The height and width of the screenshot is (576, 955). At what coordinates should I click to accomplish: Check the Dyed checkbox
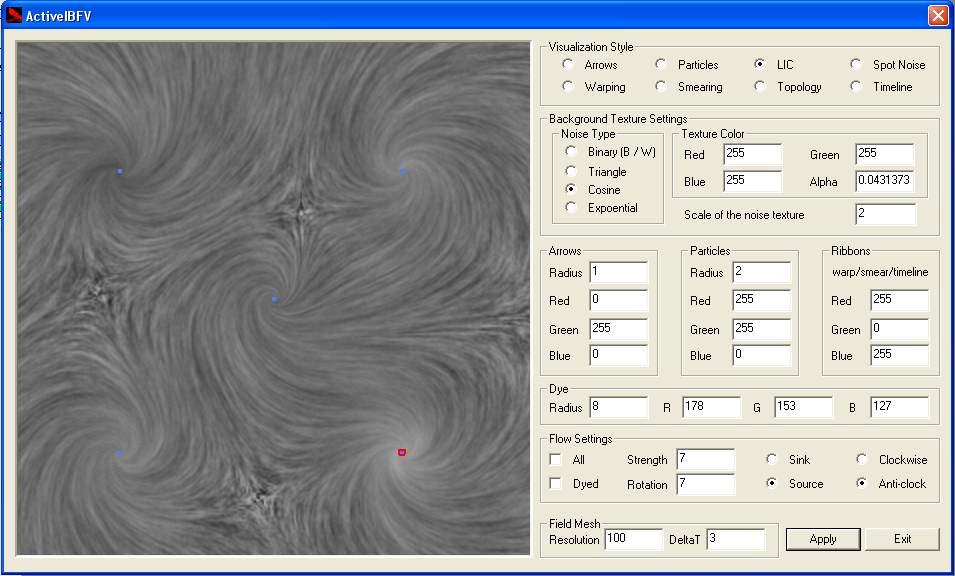(x=555, y=484)
